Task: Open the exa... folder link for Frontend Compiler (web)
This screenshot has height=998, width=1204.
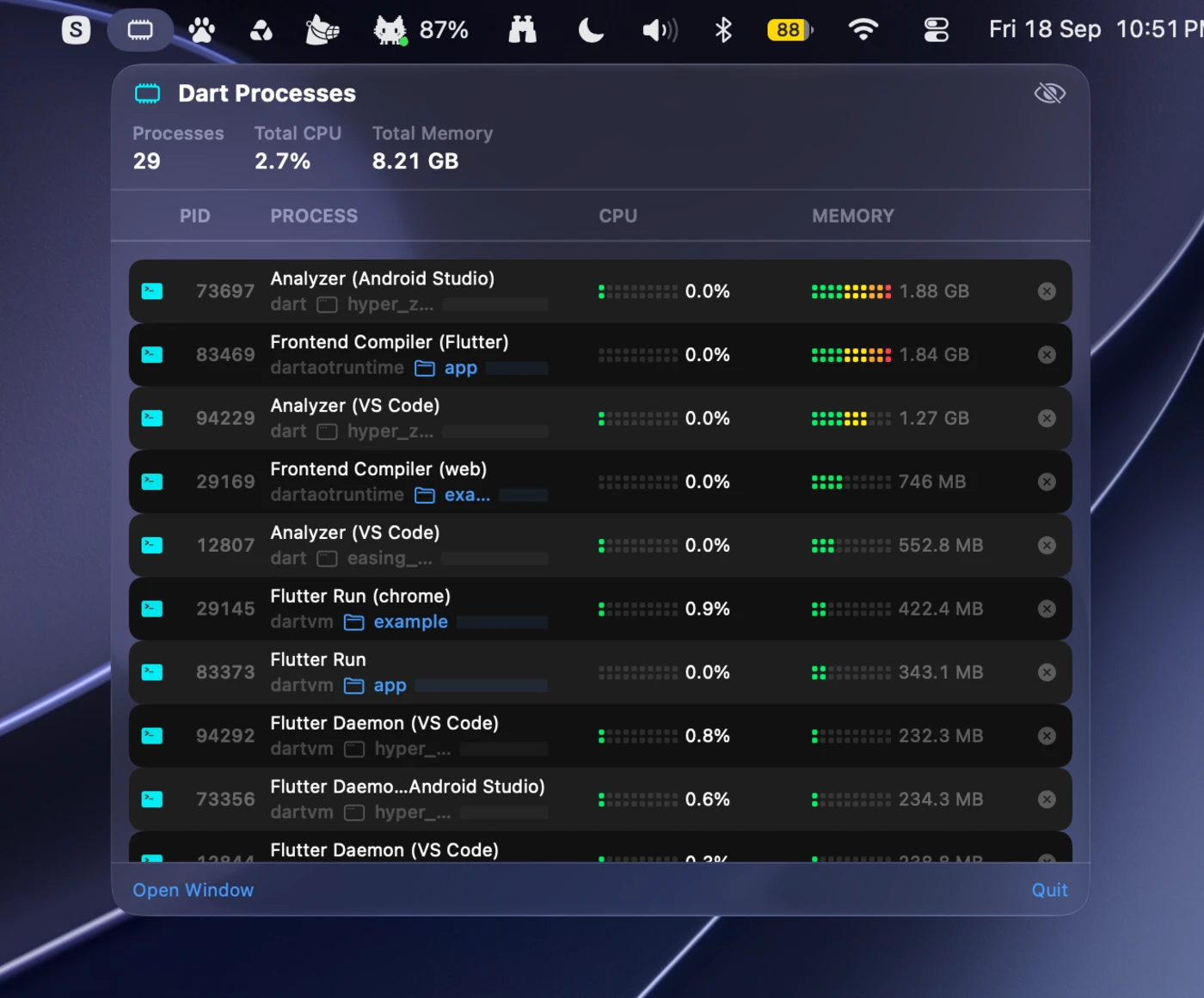Action: pyautogui.click(x=452, y=496)
